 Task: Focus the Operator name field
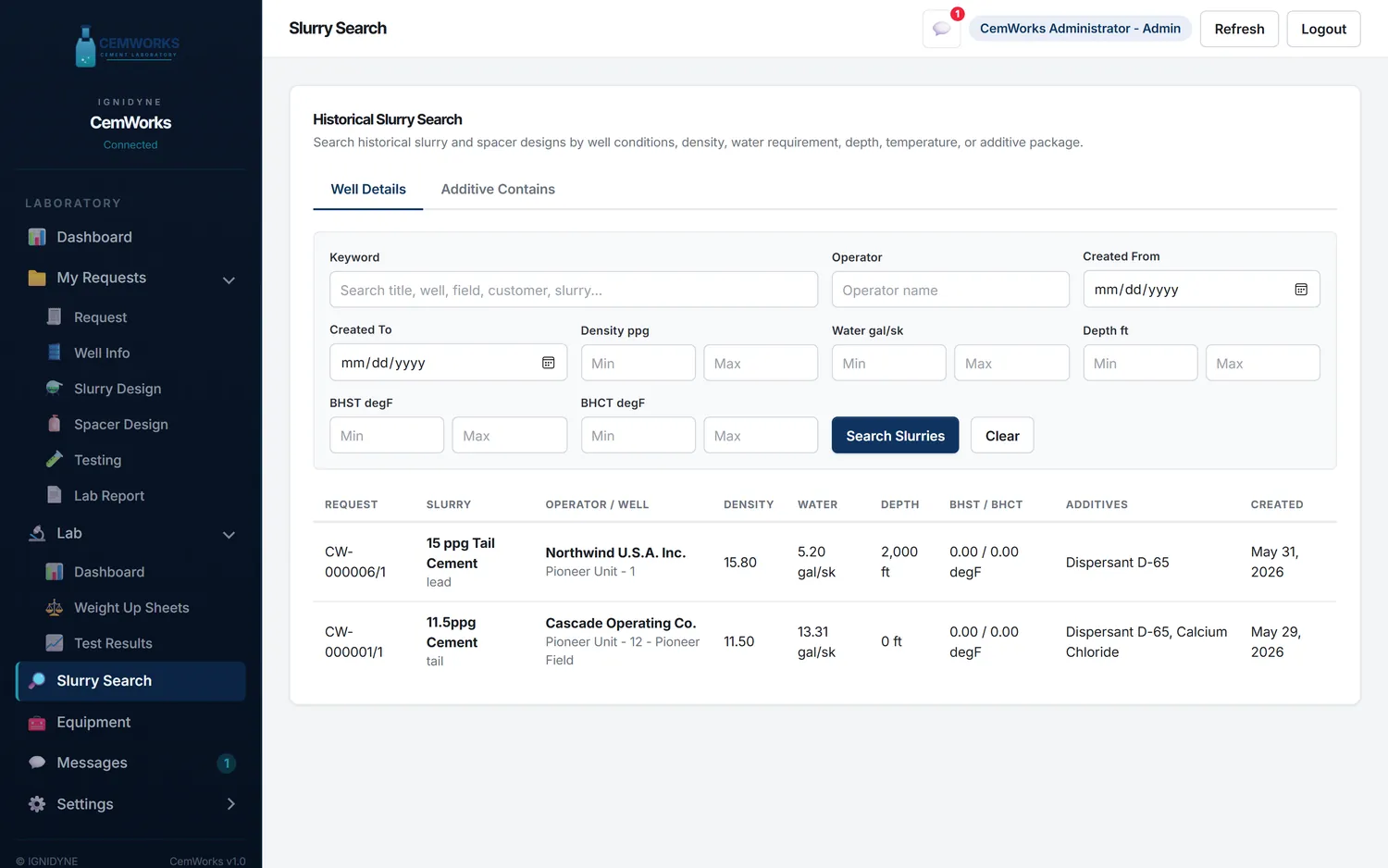[x=950, y=290]
